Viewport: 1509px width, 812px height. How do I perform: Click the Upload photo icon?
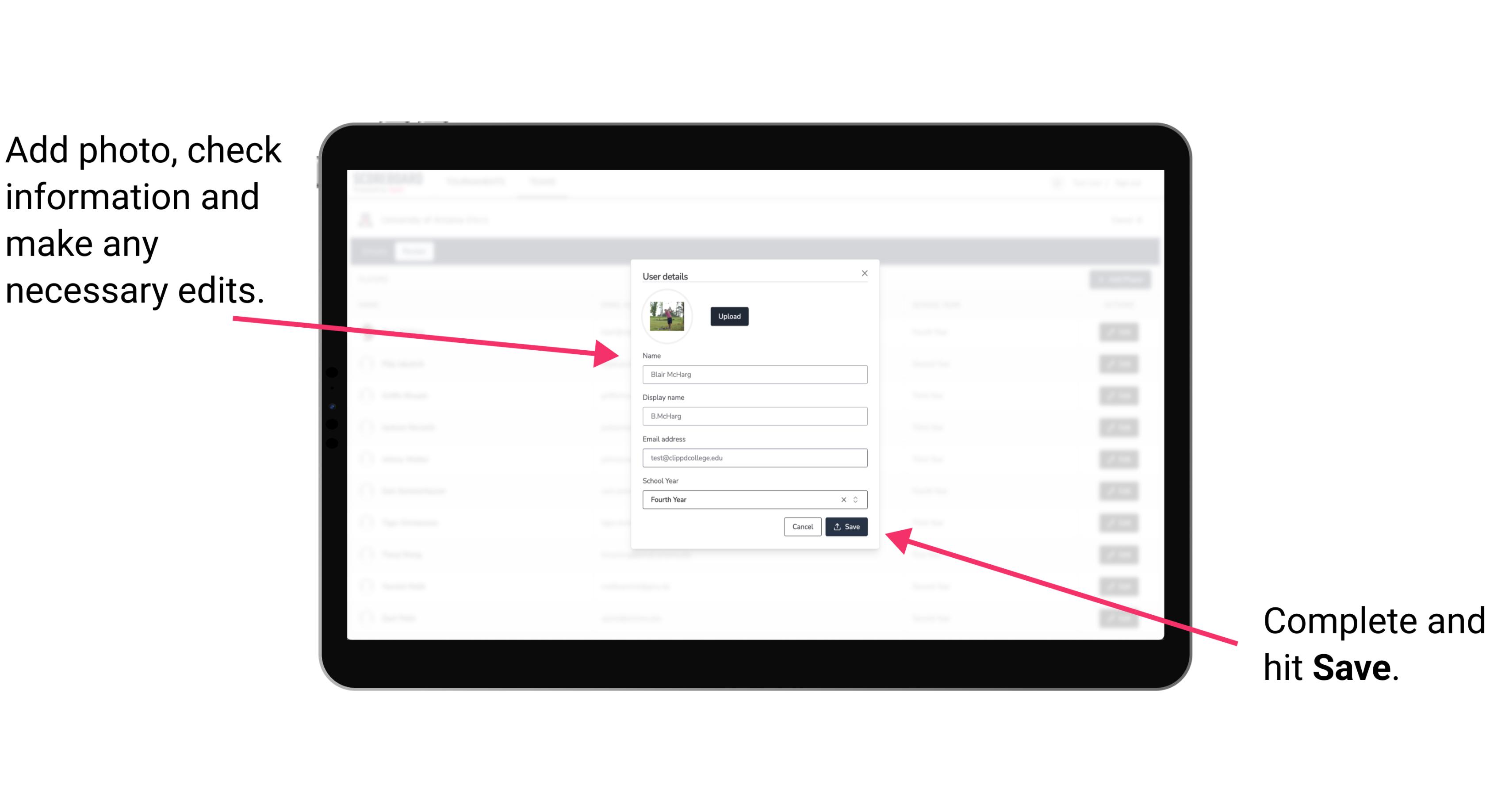(x=728, y=317)
